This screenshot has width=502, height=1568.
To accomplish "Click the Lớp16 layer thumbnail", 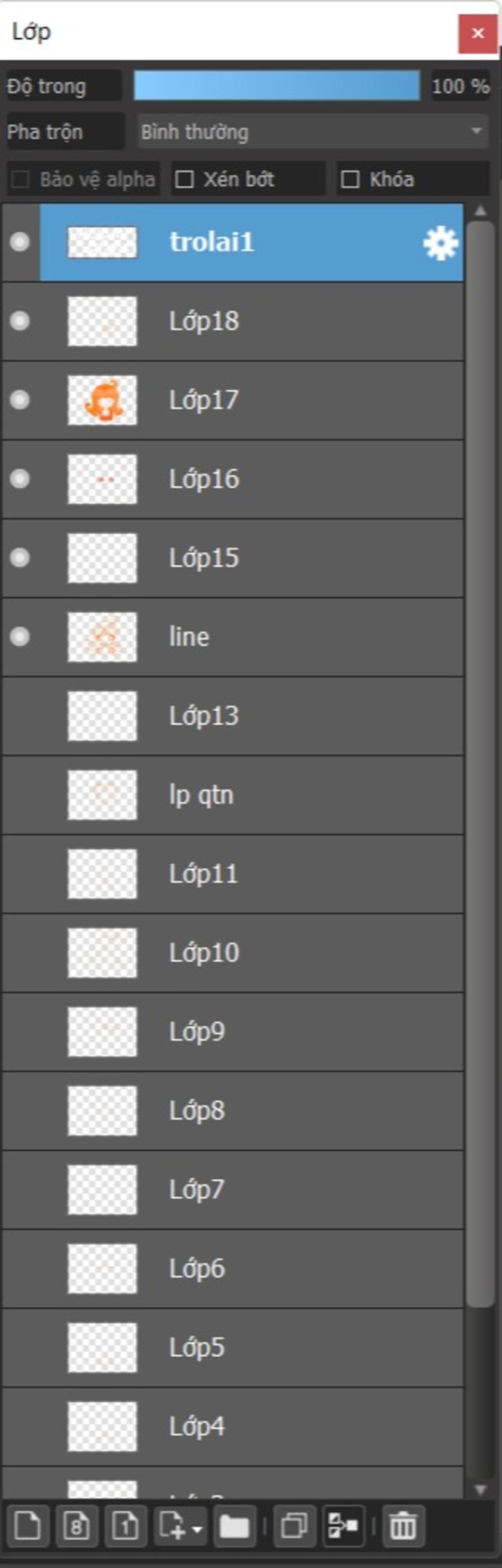I will pyautogui.click(x=102, y=480).
